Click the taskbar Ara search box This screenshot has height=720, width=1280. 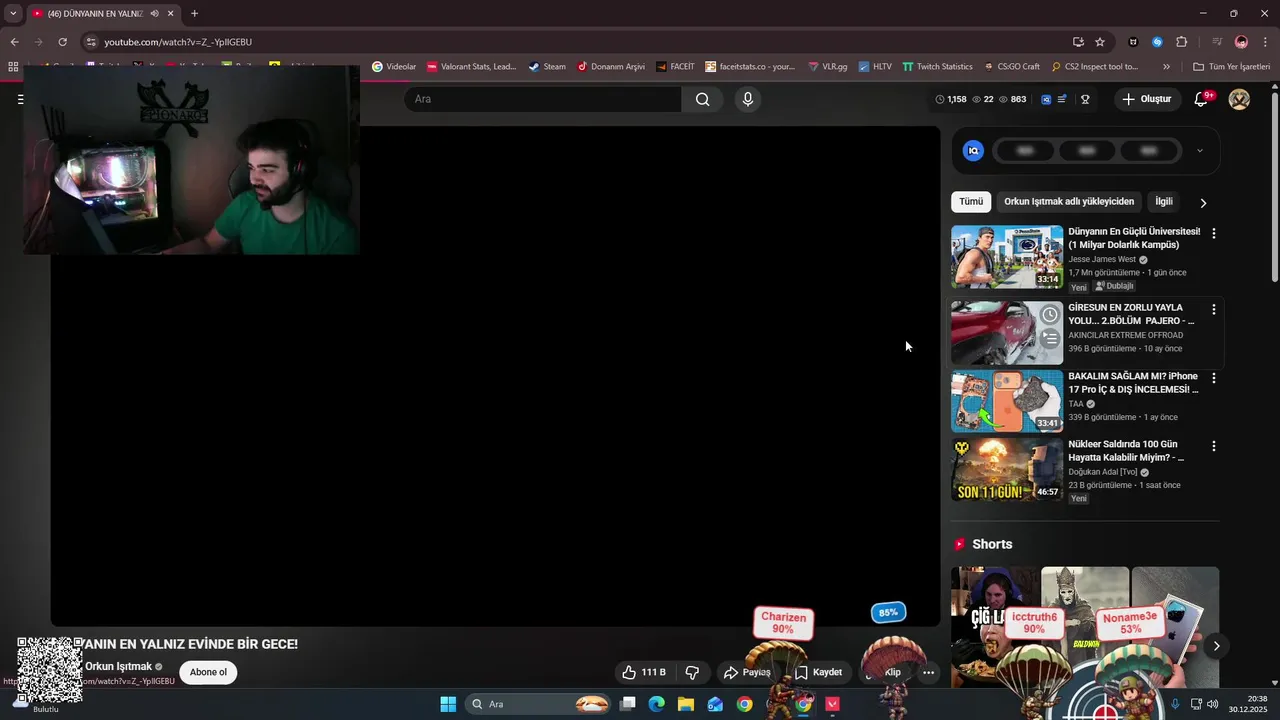[540, 704]
